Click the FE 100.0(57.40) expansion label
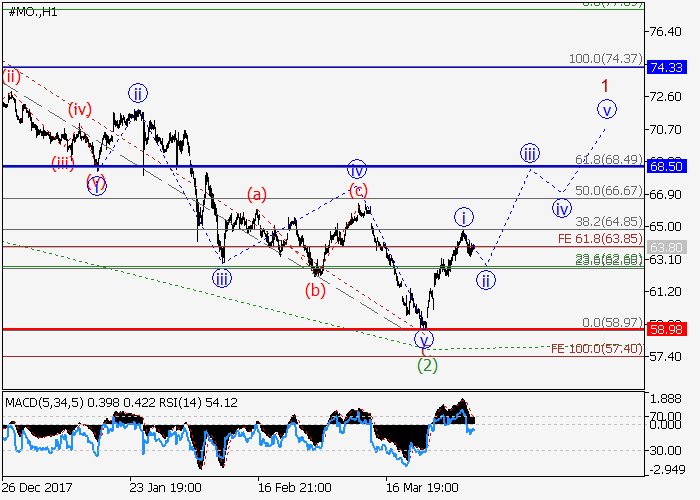Viewport: 700px width, 500px height. tap(595, 348)
